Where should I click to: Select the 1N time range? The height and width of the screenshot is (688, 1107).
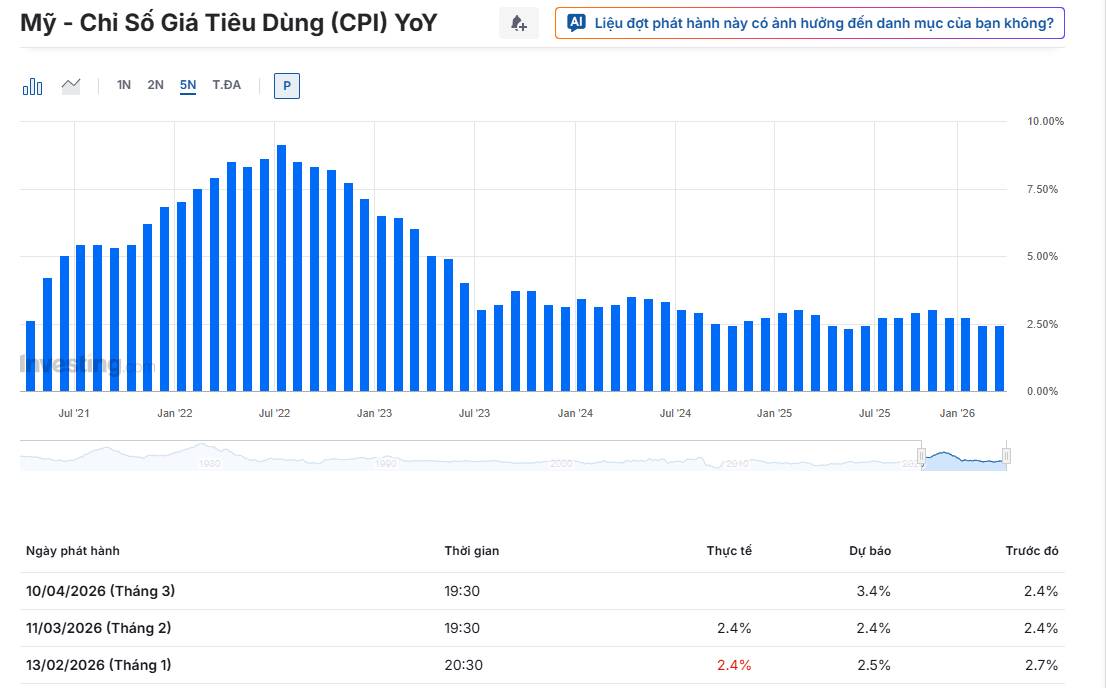tap(124, 85)
